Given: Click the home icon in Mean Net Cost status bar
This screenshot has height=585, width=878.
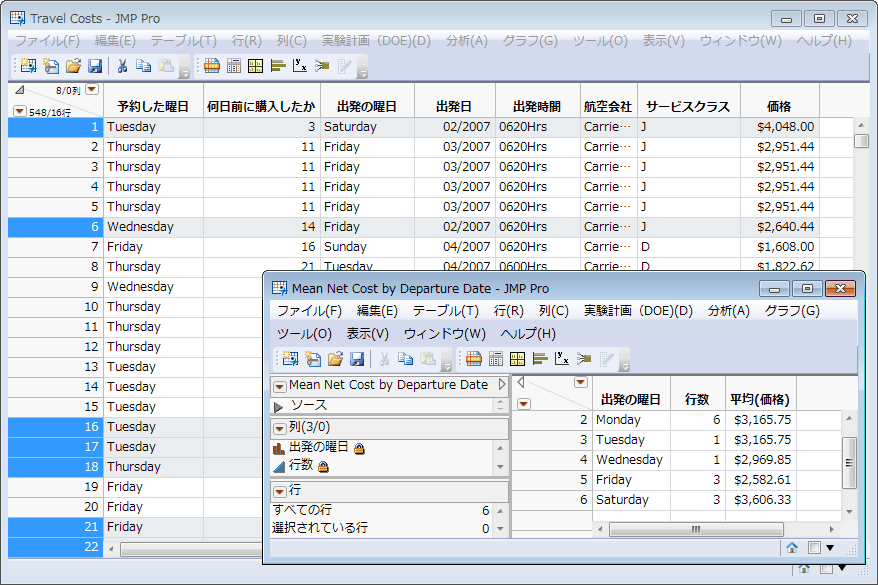Looking at the screenshot, I should coord(791,547).
